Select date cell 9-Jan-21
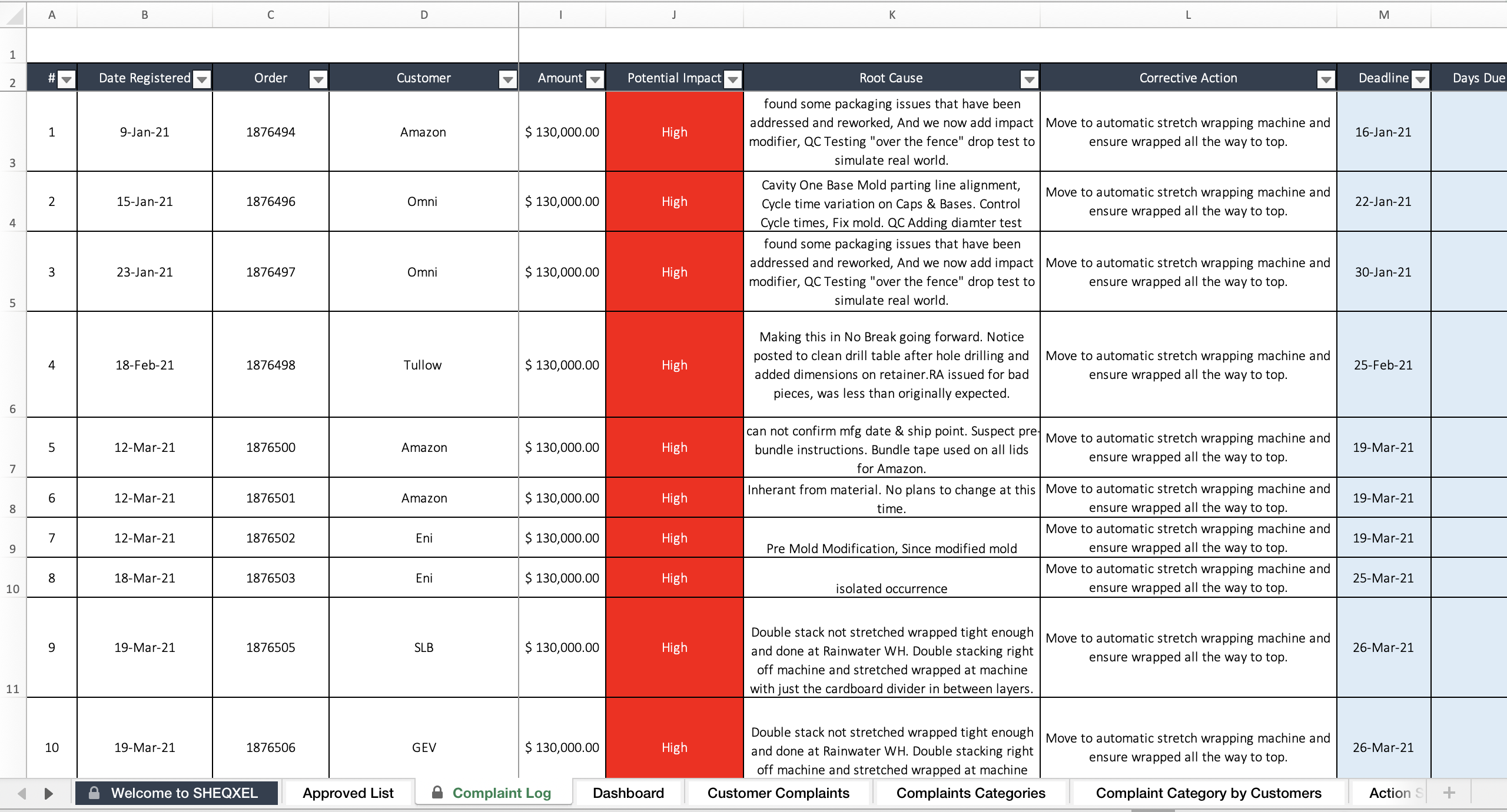Viewport: 1507px width, 812px height. coord(145,132)
